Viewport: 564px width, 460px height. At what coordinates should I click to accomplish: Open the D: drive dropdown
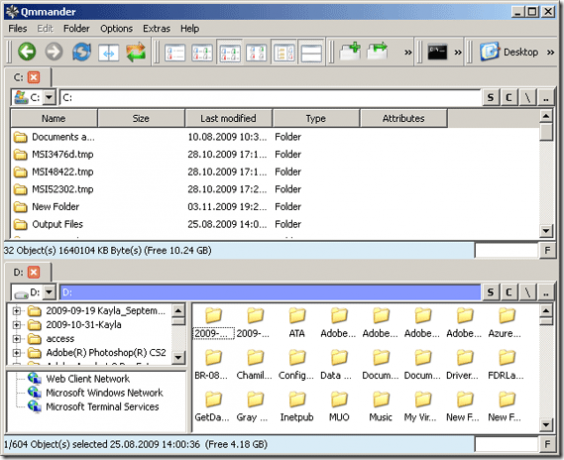pos(49,292)
